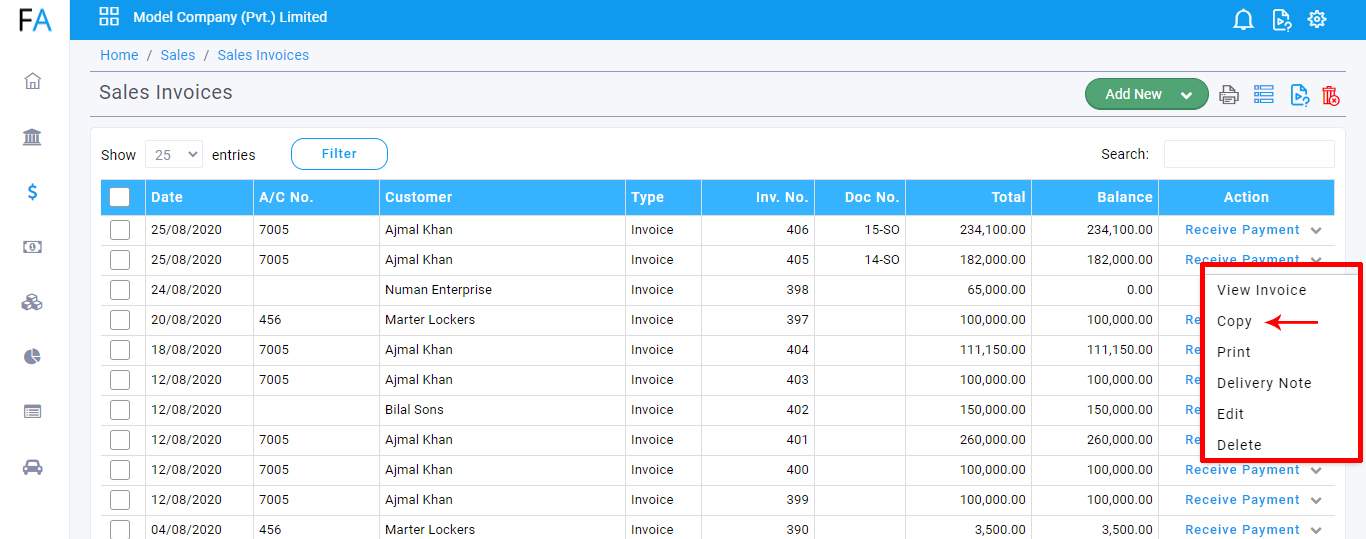Image resolution: width=1366 pixels, height=539 pixels.
Task: Tick the select-all header checkbox
Action: pos(119,197)
